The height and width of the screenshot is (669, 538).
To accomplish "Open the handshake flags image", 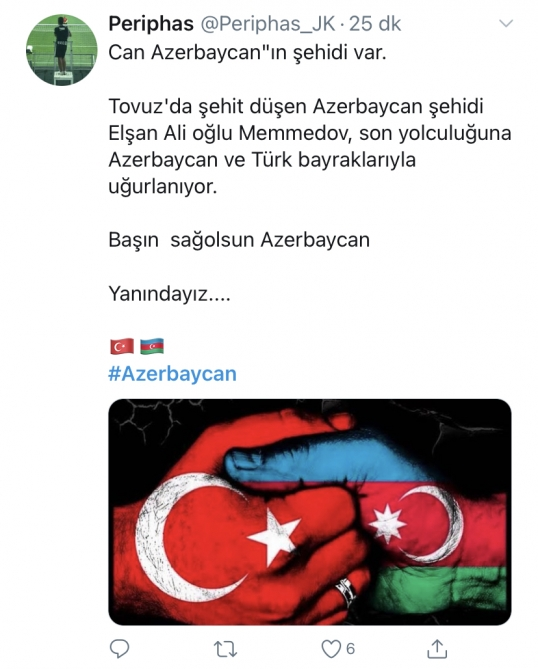I will coord(310,512).
